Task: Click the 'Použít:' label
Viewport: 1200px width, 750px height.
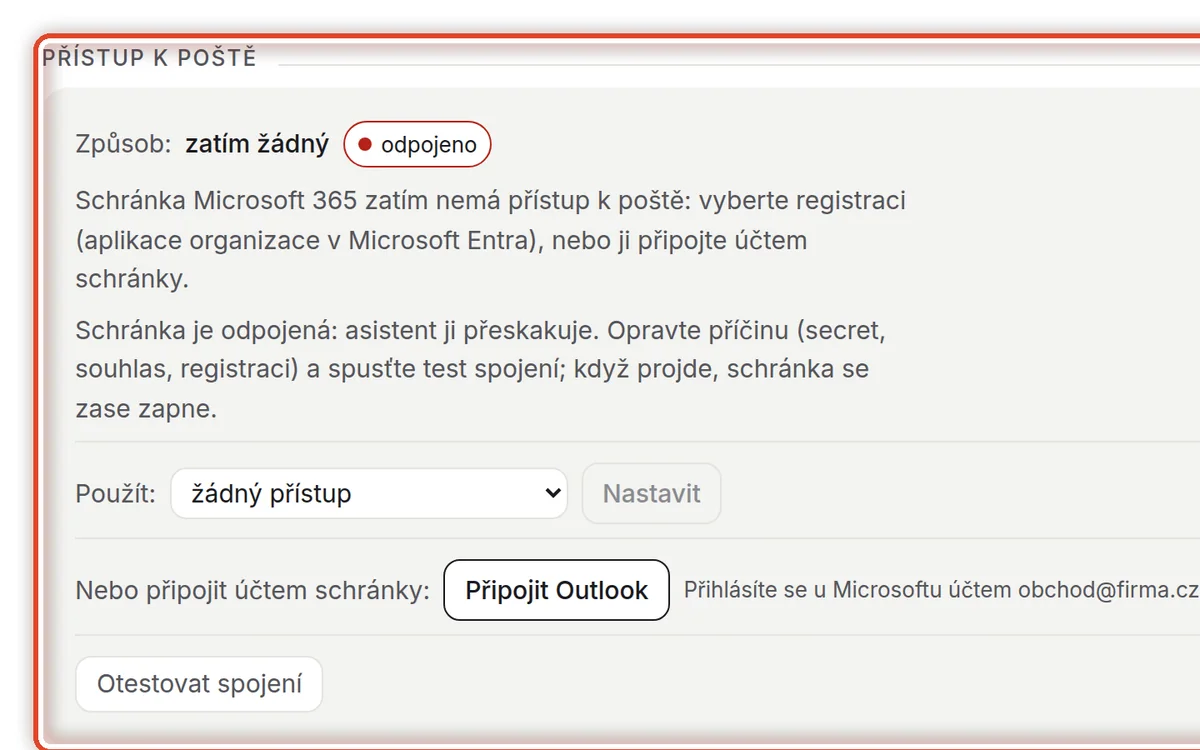Action: (x=116, y=493)
